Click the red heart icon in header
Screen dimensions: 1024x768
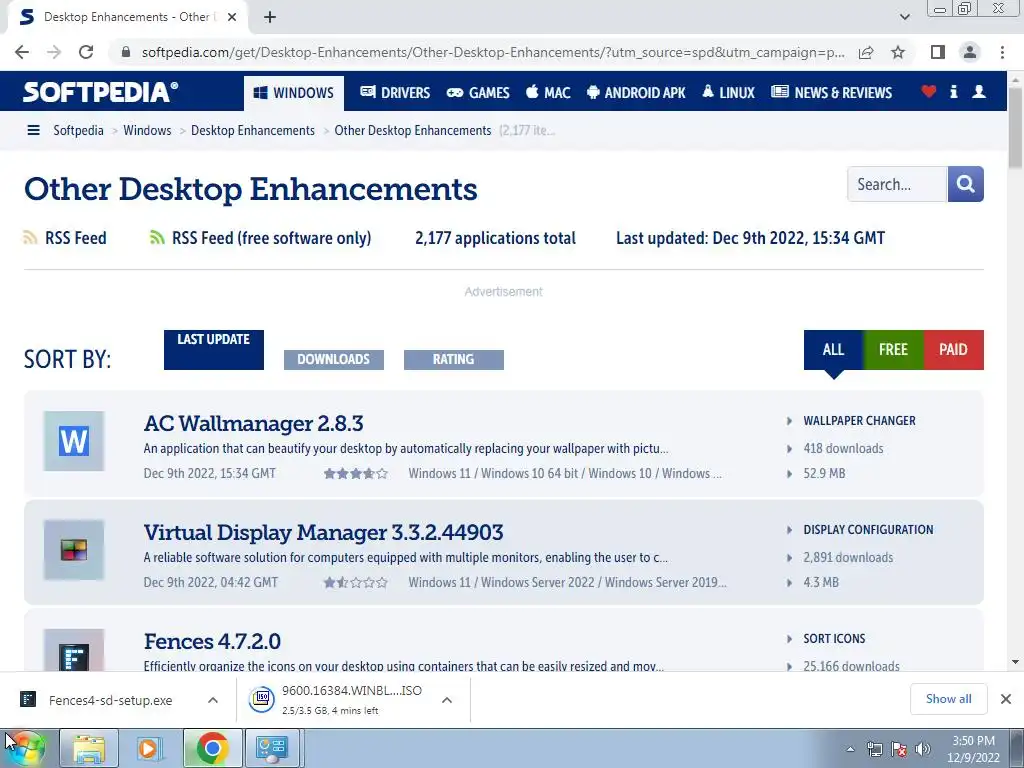[x=929, y=91]
